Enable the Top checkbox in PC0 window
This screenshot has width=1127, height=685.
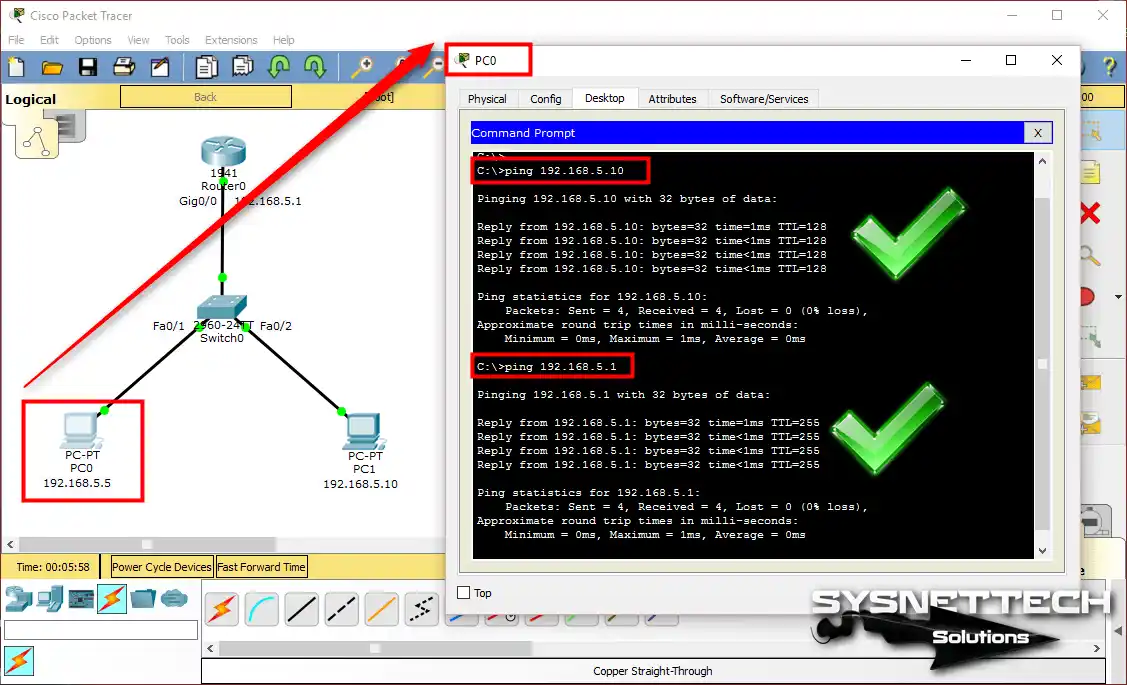(463, 593)
